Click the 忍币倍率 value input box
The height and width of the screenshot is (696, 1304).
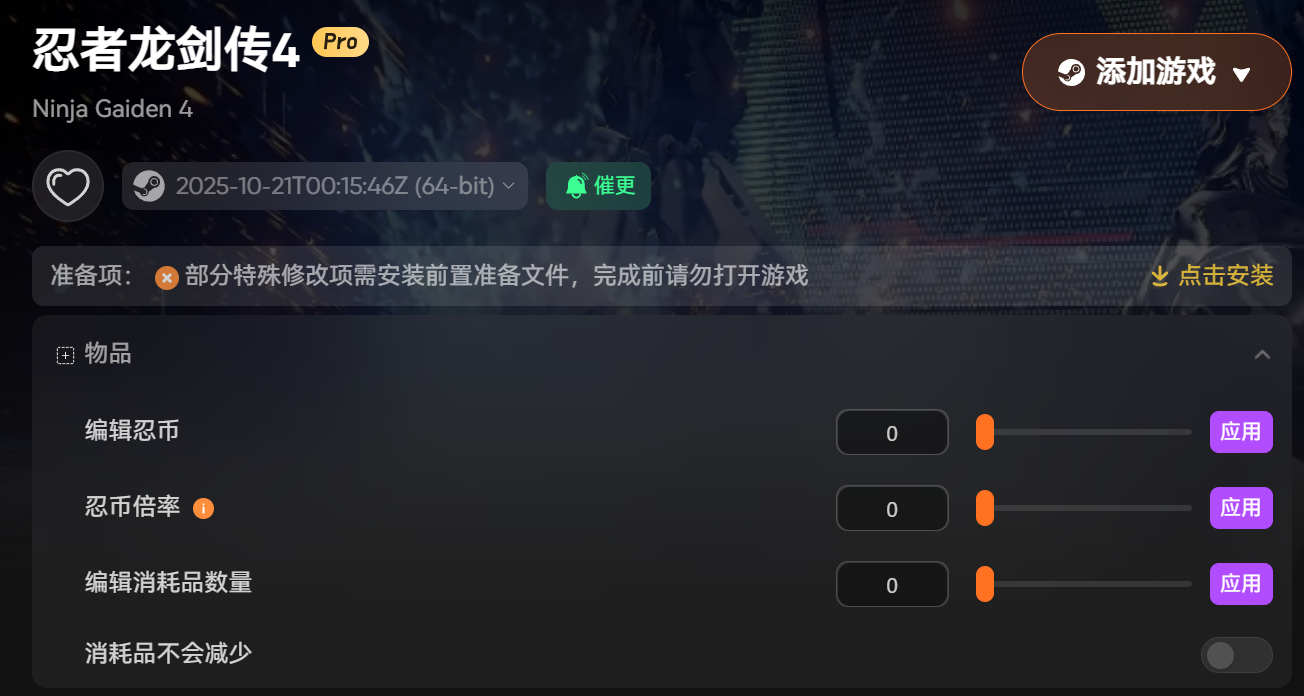pos(892,508)
